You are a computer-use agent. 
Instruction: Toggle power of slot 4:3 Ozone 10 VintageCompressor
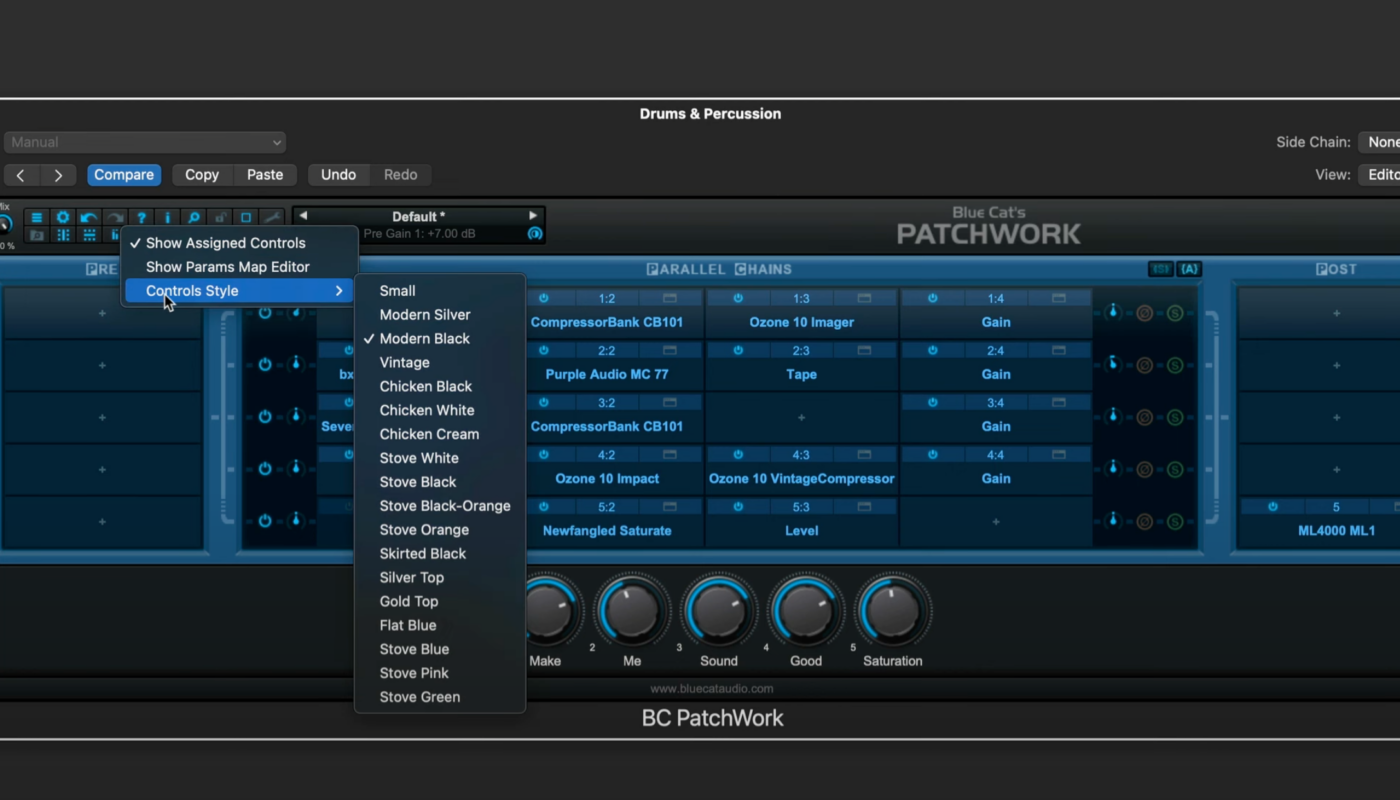[x=738, y=454]
